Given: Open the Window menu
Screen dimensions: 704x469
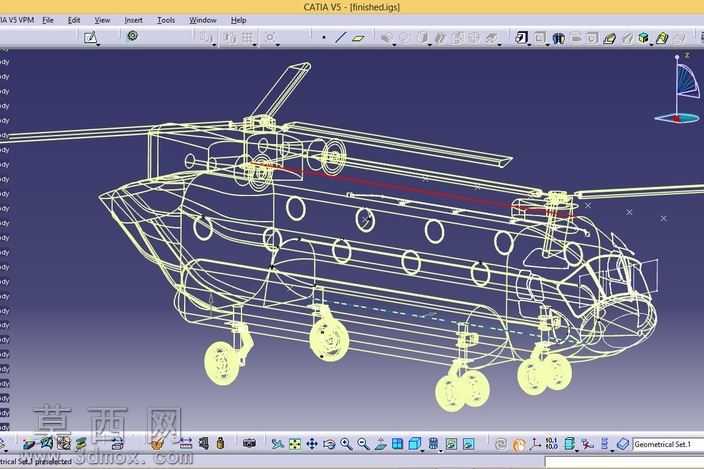Looking at the screenshot, I should pyautogui.click(x=202, y=20).
